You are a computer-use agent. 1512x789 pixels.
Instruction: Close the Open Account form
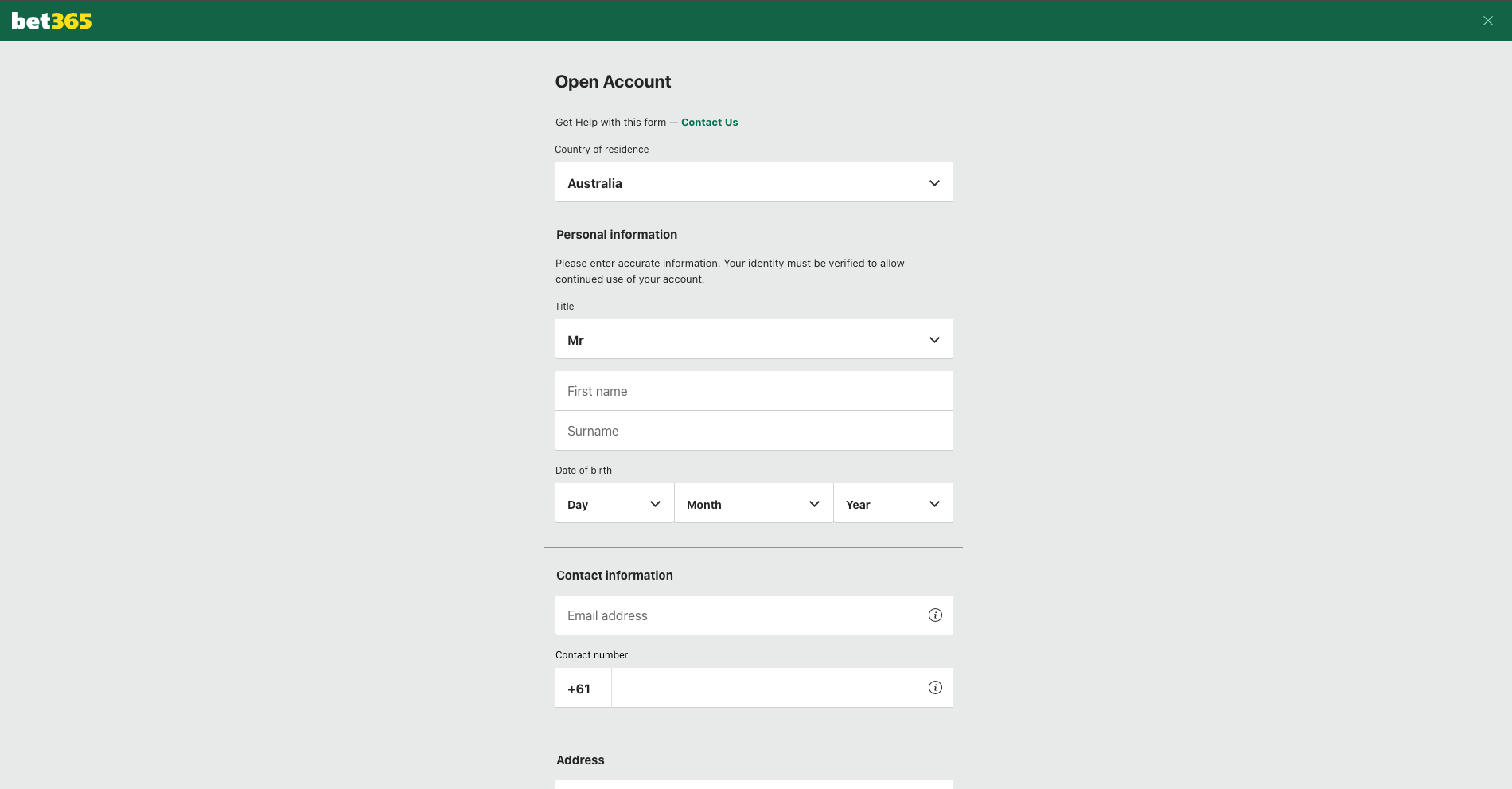click(x=1487, y=21)
